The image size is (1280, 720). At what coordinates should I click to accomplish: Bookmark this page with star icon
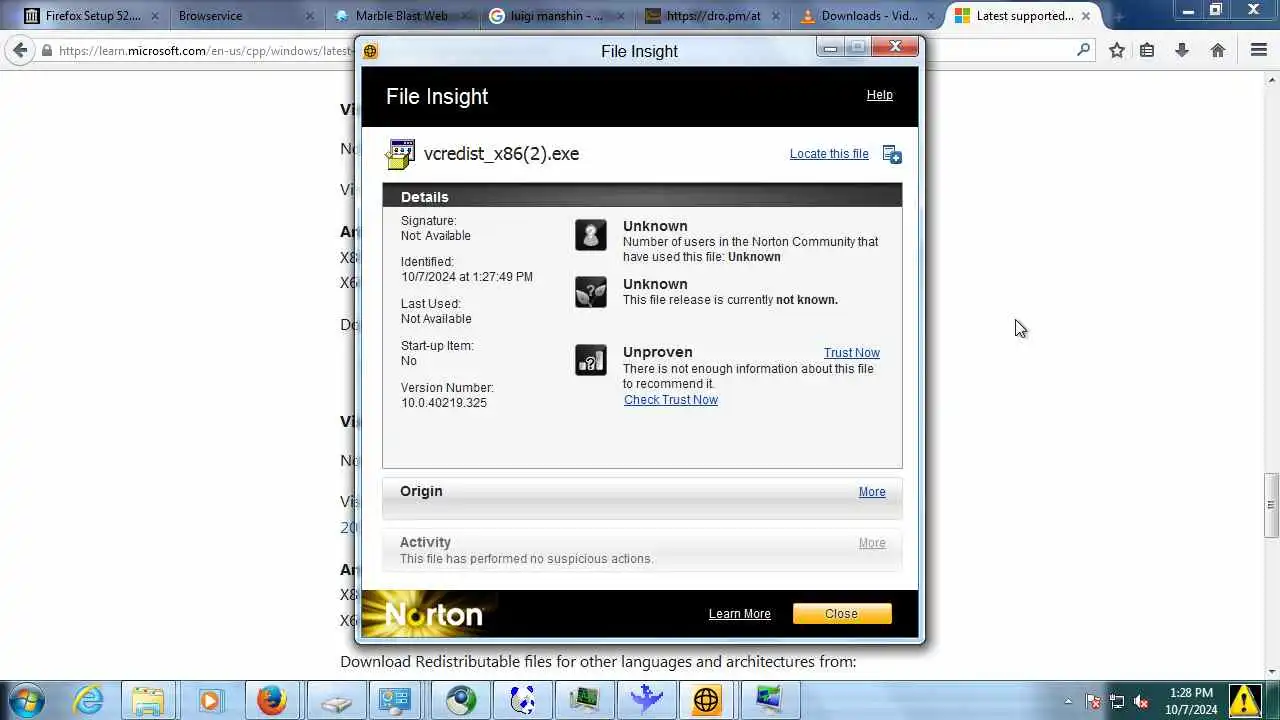(1117, 50)
